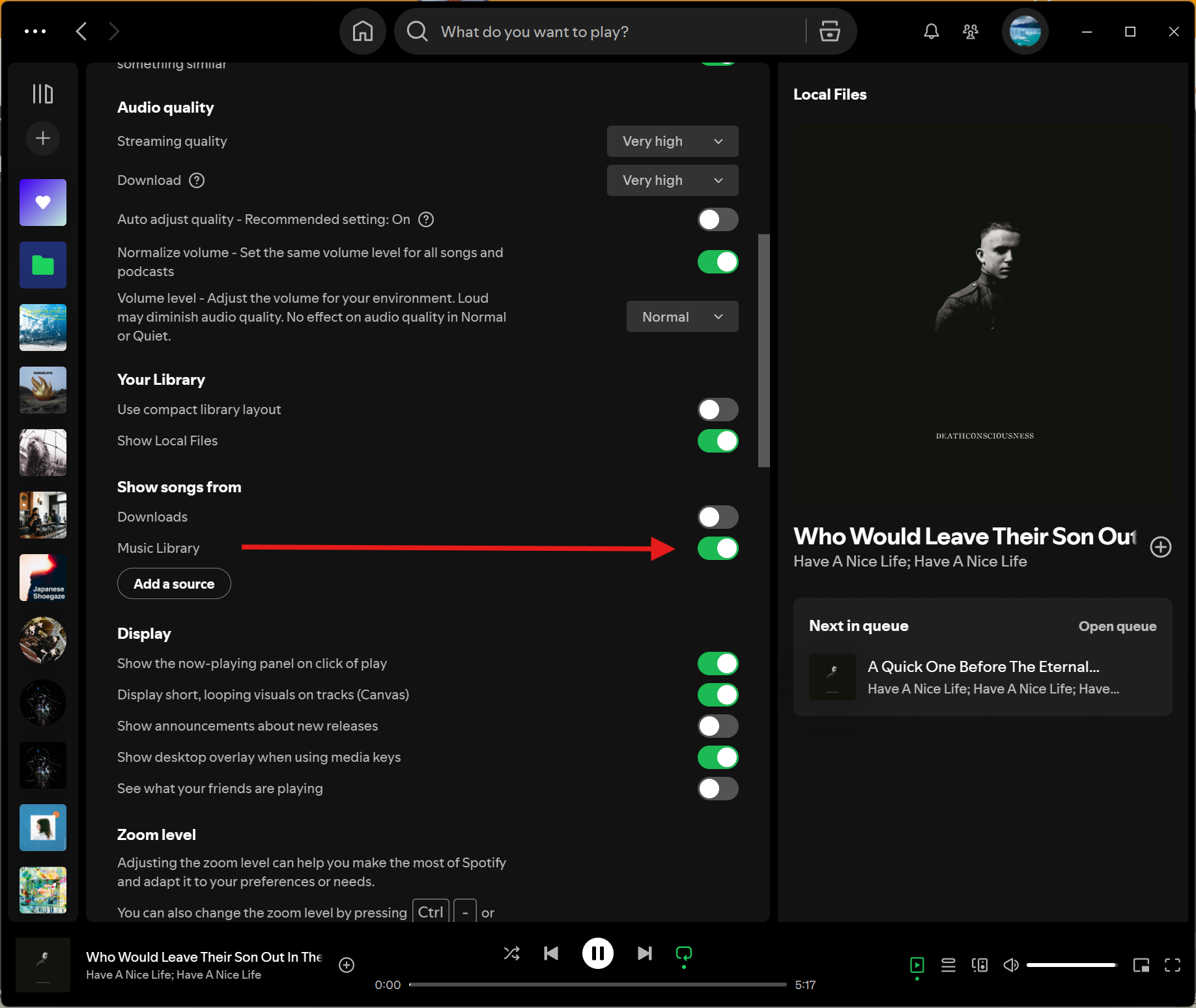The image size is (1196, 1008).
Task: Open the miniplayer
Action: pyautogui.click(x=1141, y=965)
